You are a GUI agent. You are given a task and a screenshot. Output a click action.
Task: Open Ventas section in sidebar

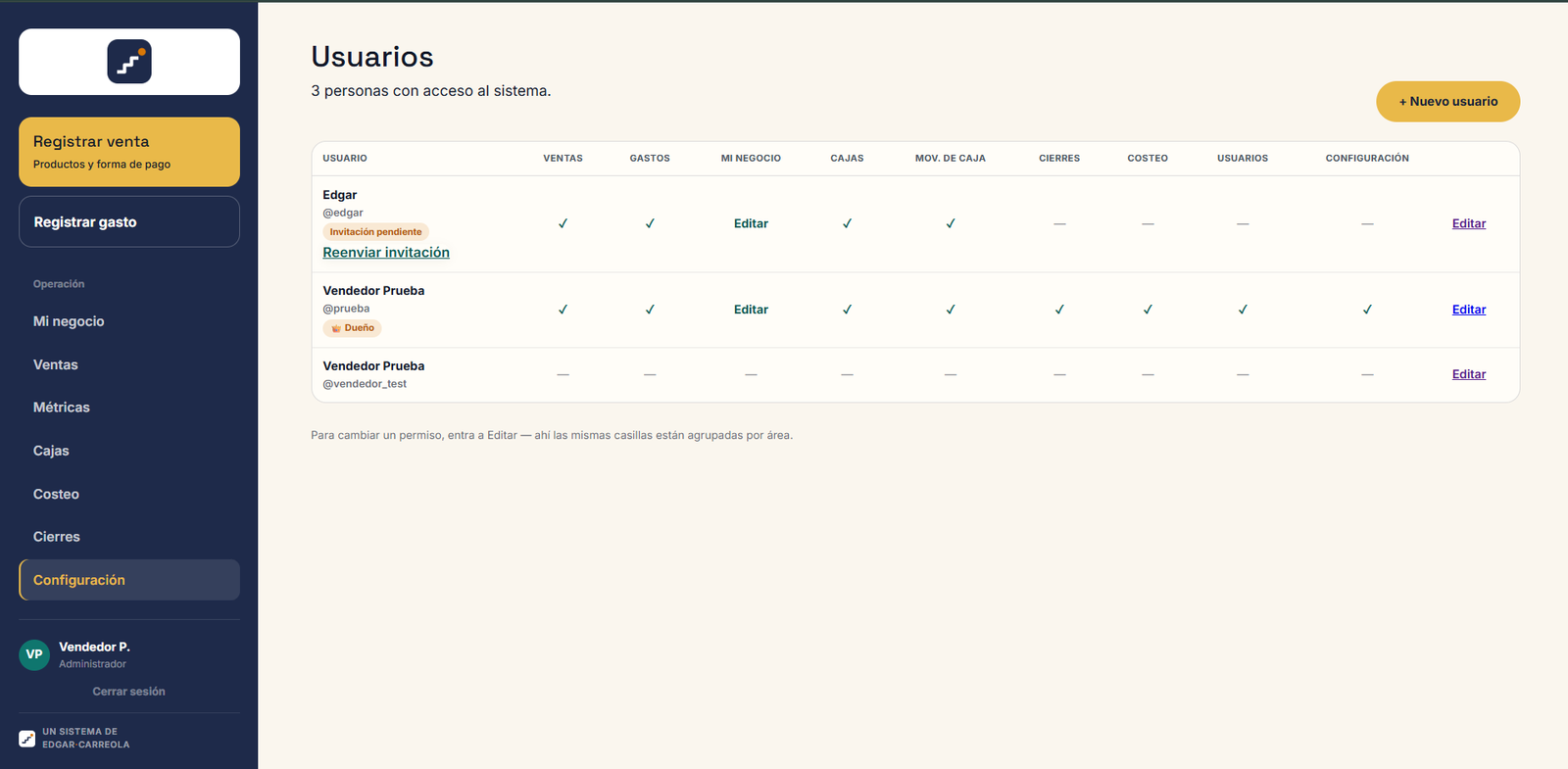pyautogui.click(x=129, y=364)
